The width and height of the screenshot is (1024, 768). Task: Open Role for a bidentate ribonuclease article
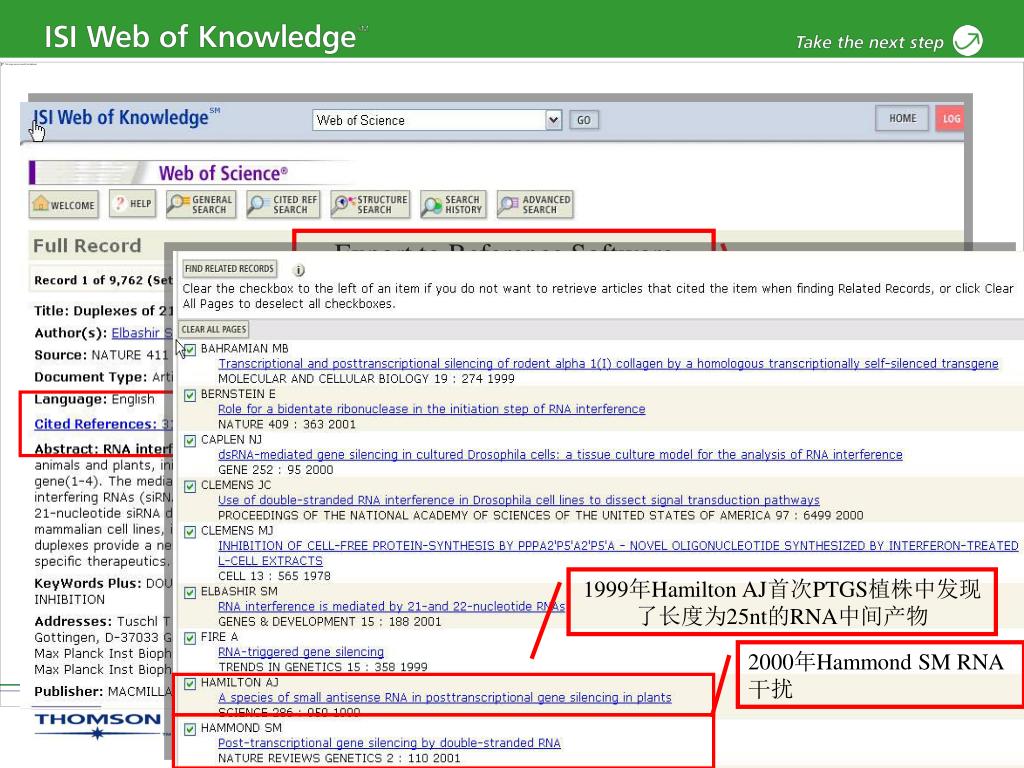[432, 409]
